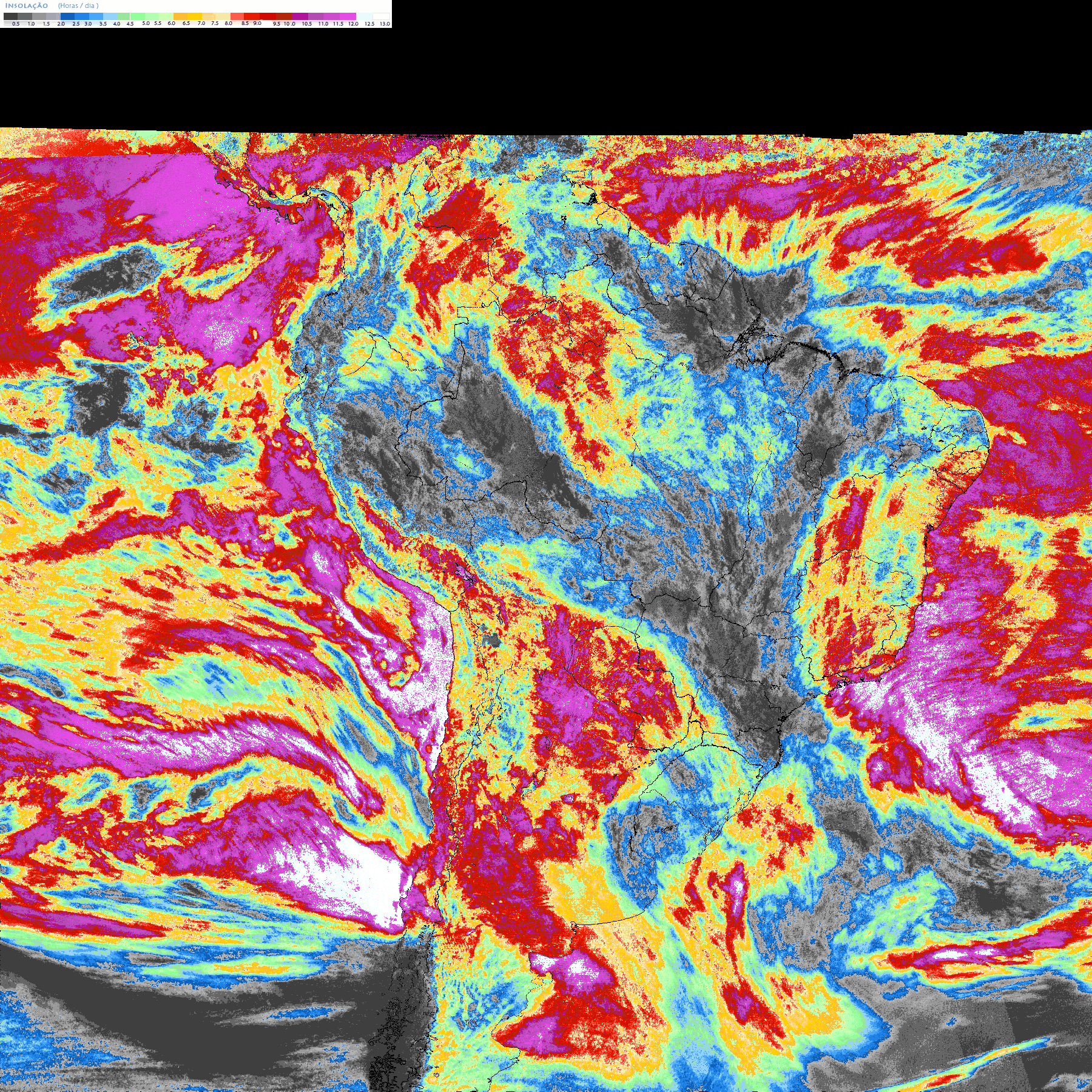This screenshot has width=1092, height=1092.
Task: Select the pale blue swatch above 12.5
Action: [364, 16]
